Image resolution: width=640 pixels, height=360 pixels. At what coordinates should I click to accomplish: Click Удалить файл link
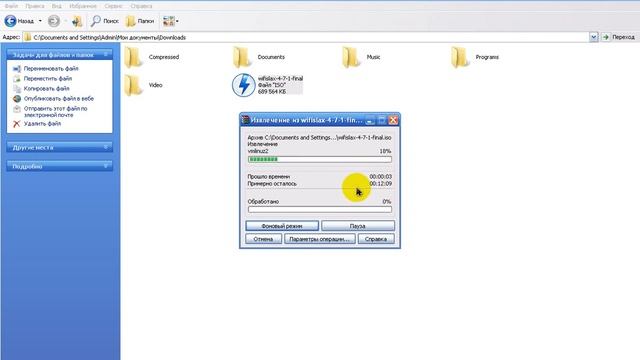point(42,124)
